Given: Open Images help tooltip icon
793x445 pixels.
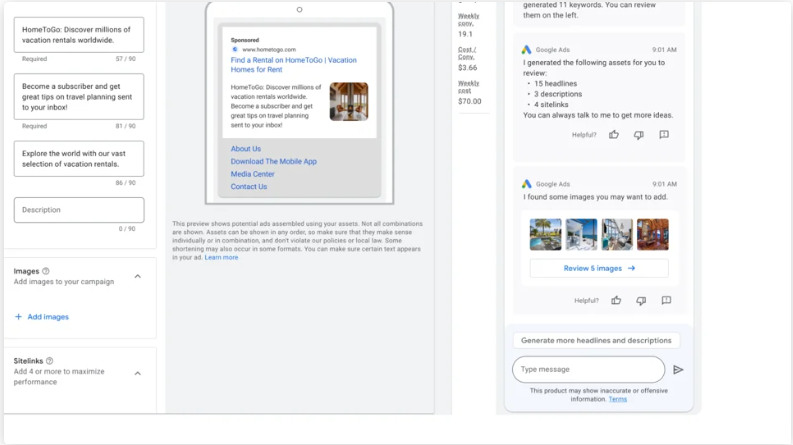Looking at the screenshot, I should click(46, 271).
